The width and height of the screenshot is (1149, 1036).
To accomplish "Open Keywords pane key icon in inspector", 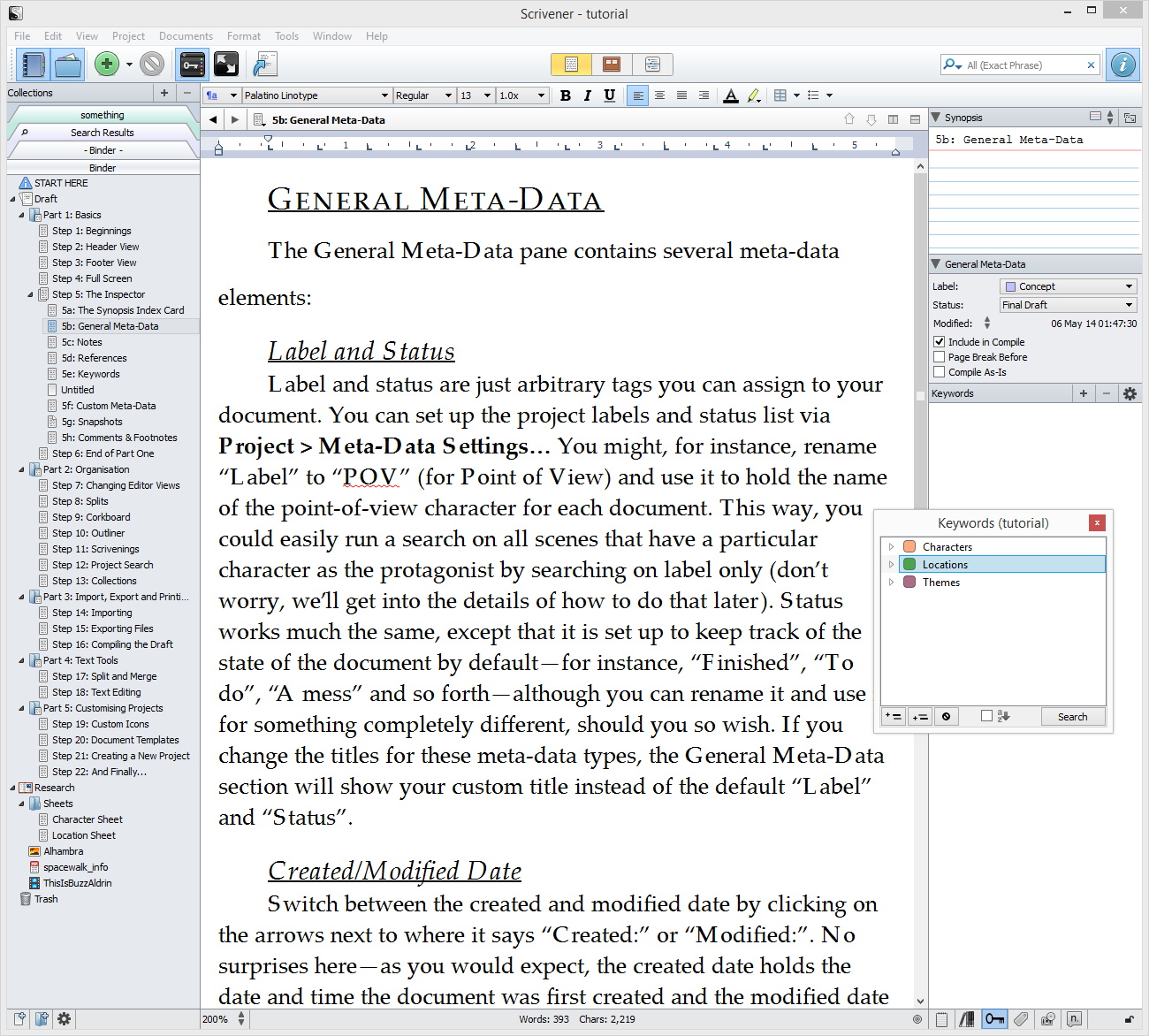I will click(994, 1019).
